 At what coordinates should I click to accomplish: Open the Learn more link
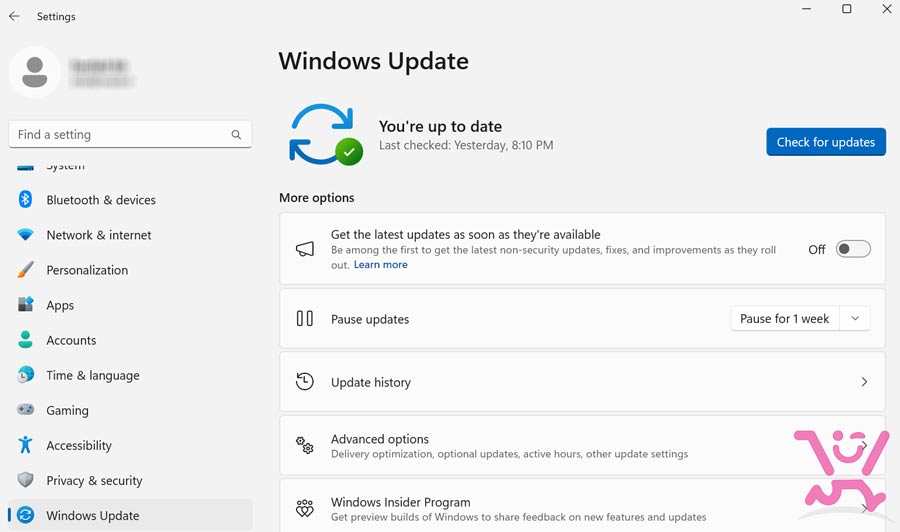[381, 265]
